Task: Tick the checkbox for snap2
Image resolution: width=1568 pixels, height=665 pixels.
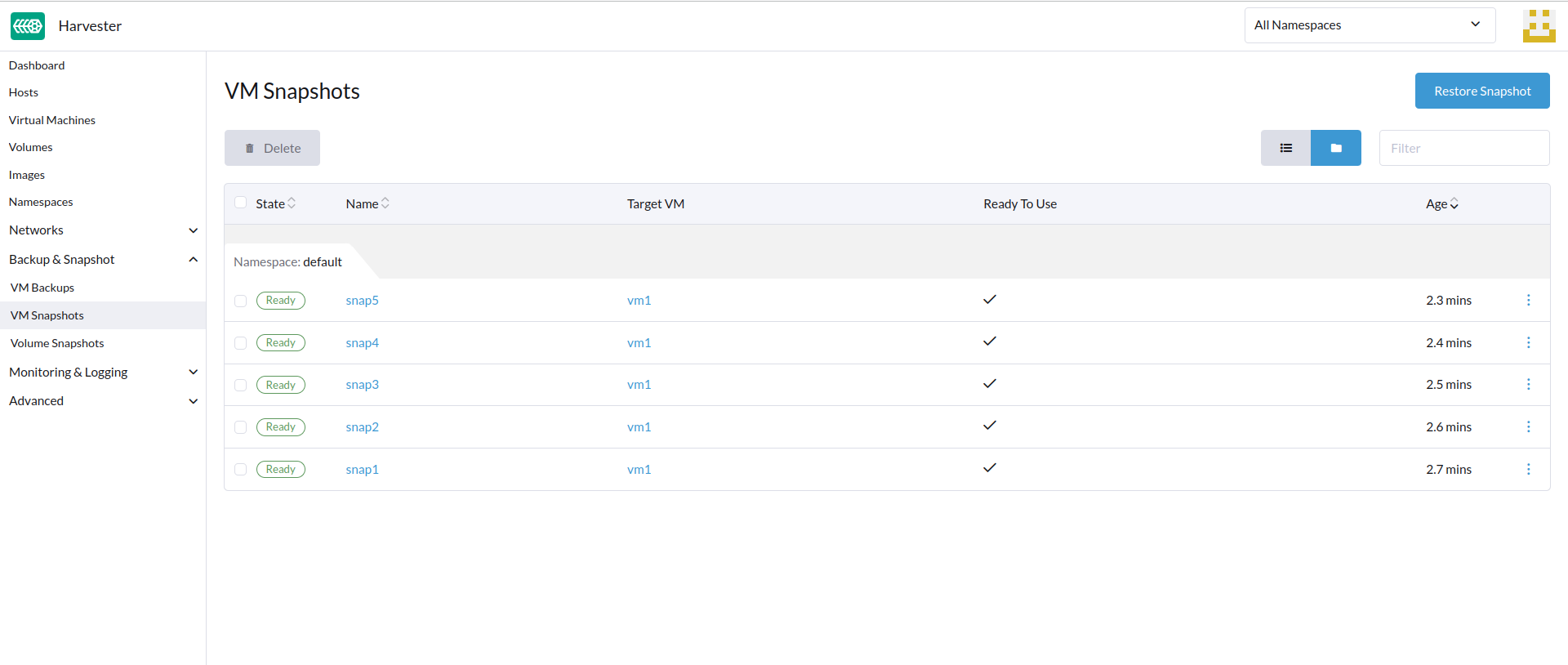Action: (x=241, y=427)
